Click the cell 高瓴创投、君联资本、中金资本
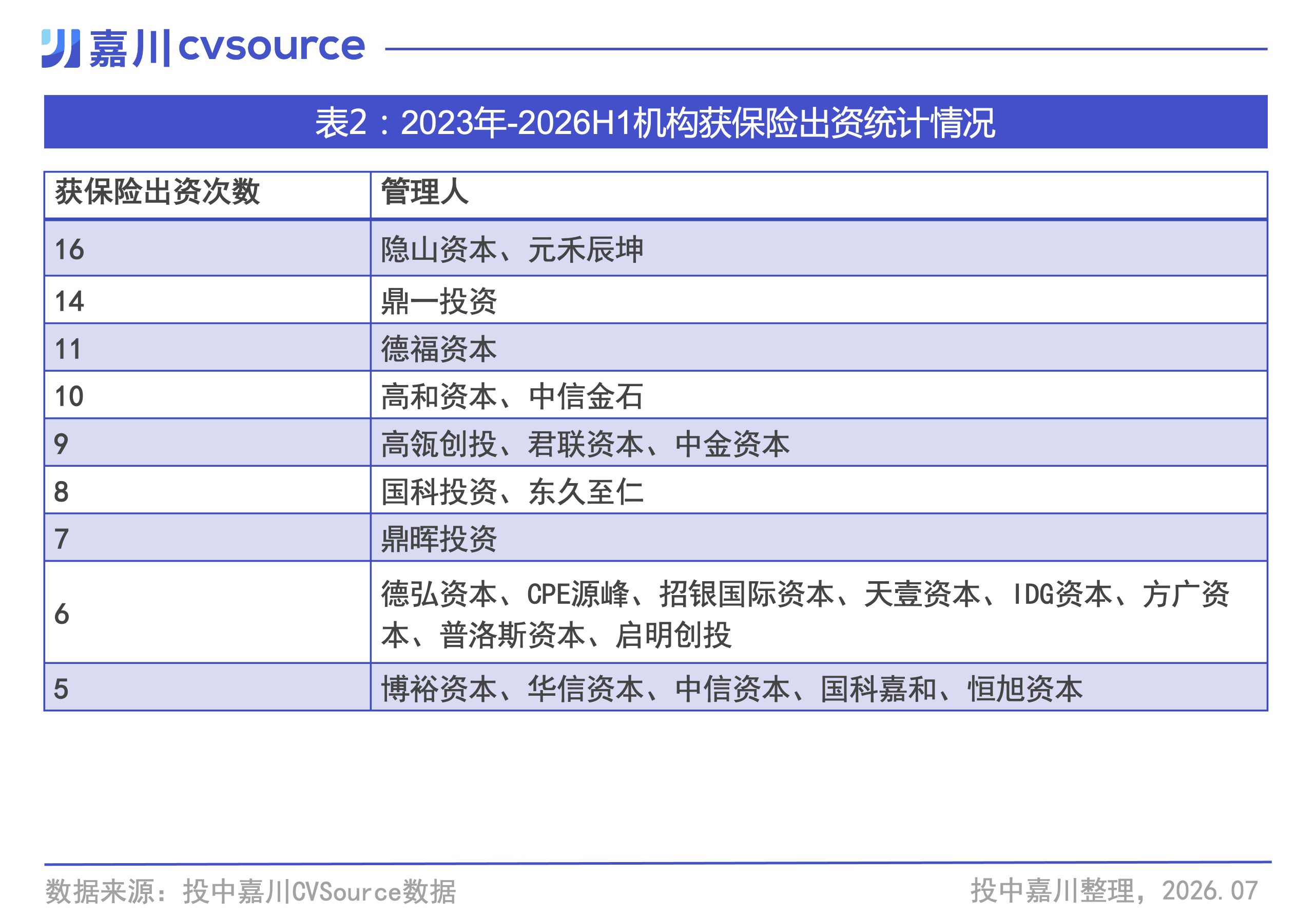The width and height of the screenshot is (1316, 916). click(819, 443)
